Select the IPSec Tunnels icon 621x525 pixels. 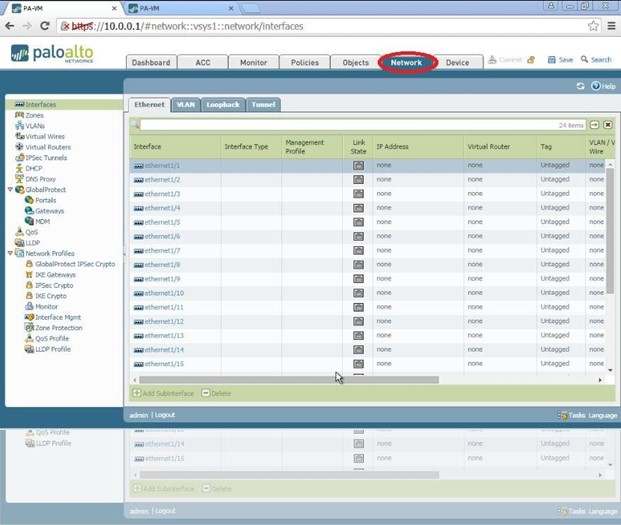(18, 158)
